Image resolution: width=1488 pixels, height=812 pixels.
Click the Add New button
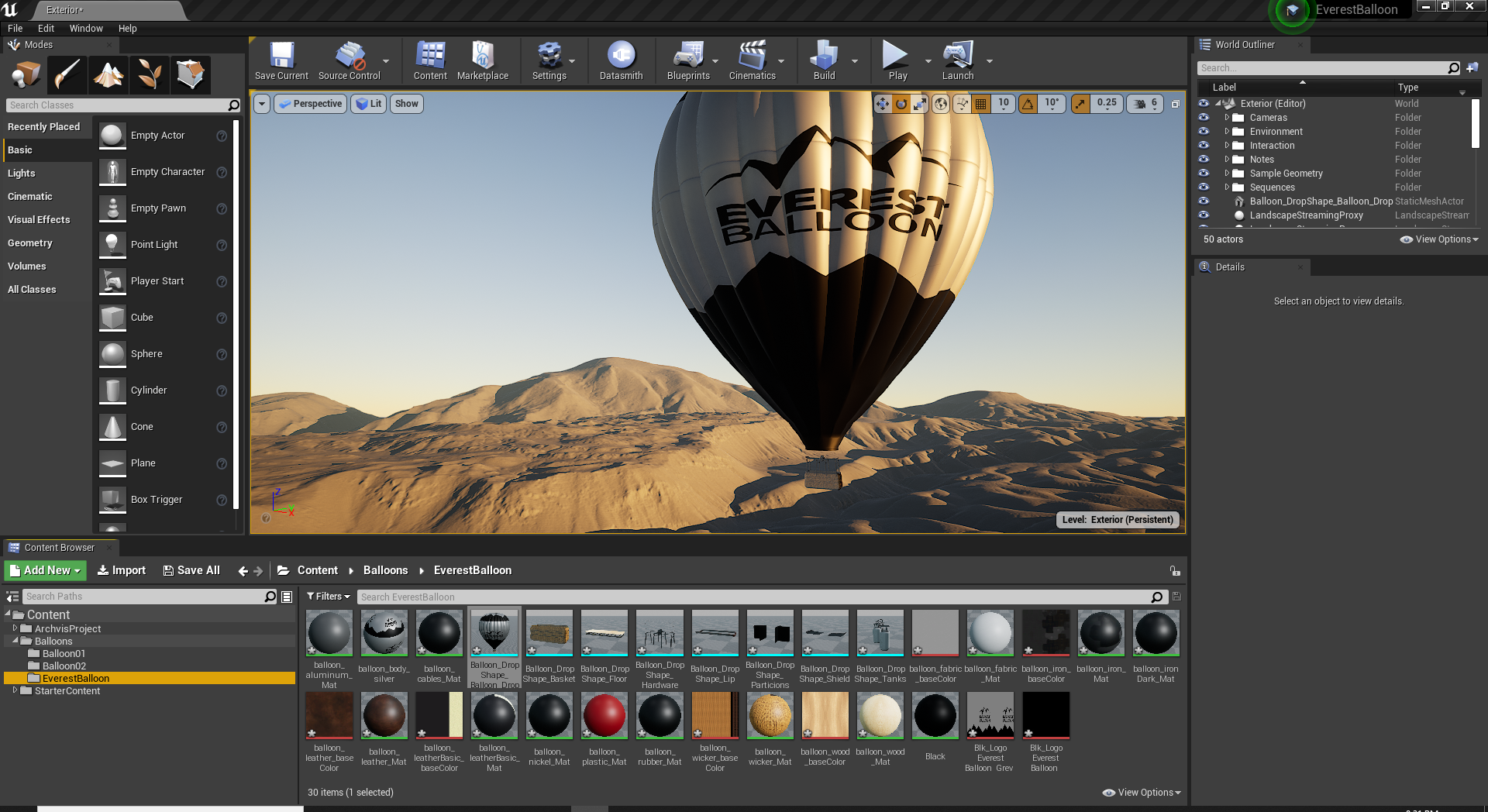[46, 570]
